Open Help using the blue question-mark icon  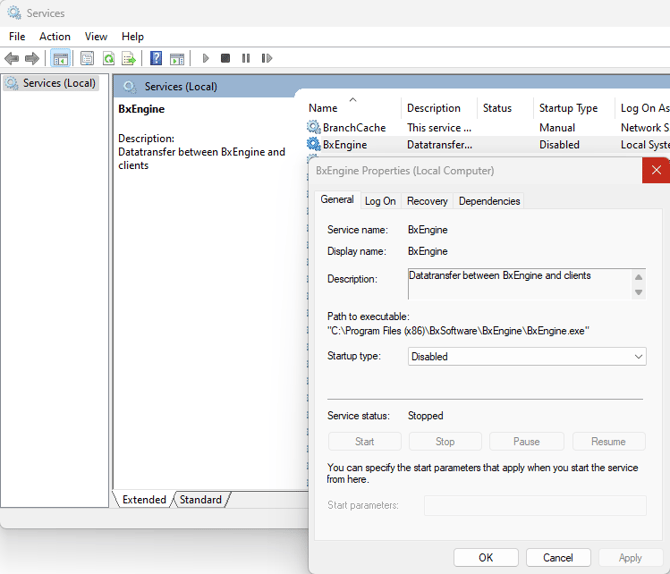[156, 58]
